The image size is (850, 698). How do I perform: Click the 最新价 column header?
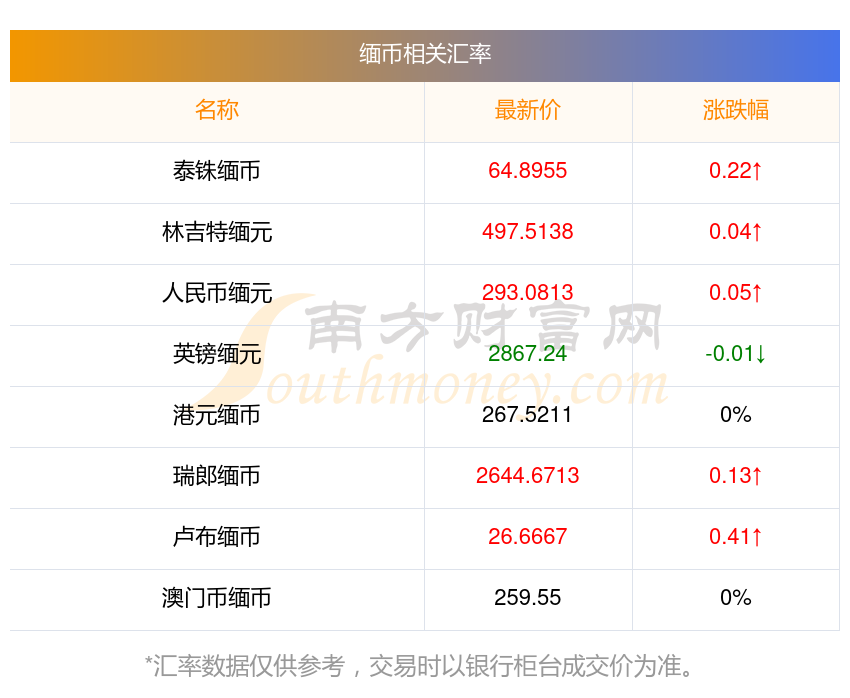coord(527,110)
